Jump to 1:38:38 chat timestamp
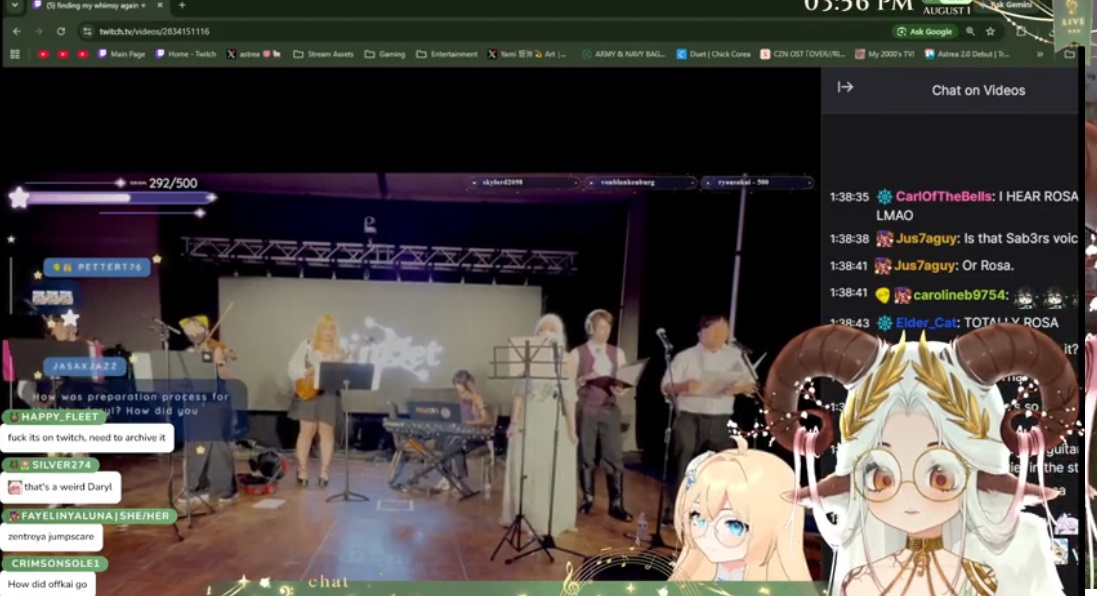The height and width of the screenshot is (596, 1097). pyautogui.click(x=849, y=239)
